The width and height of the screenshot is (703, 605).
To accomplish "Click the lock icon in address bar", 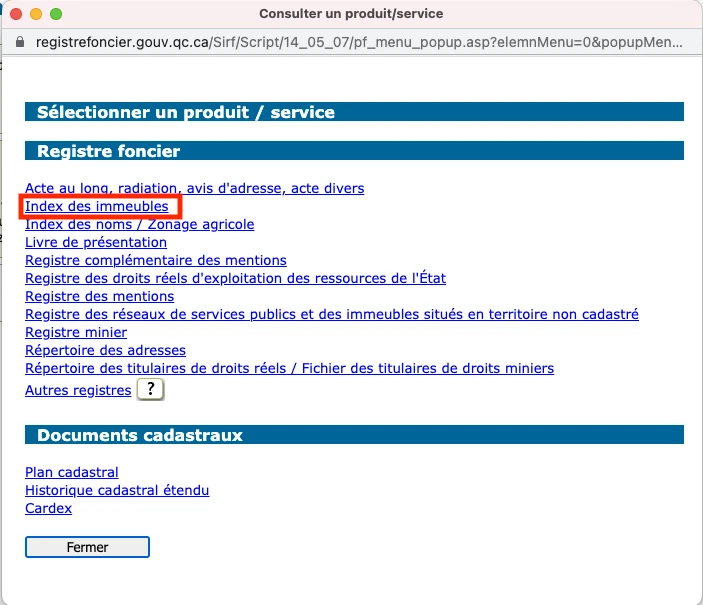I will coord(21,44).
